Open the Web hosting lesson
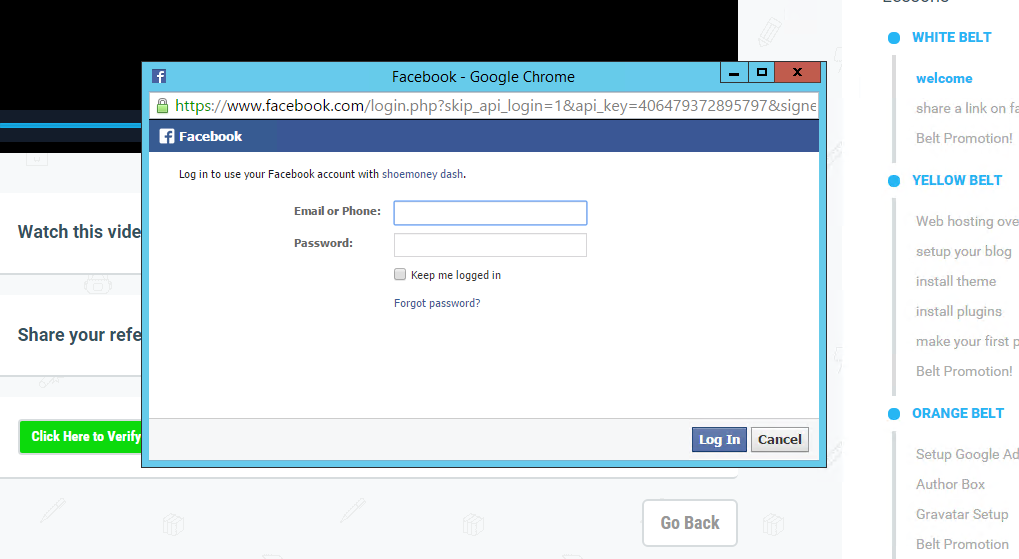This screenshot has height=559, width=1019. pos(967,222)
